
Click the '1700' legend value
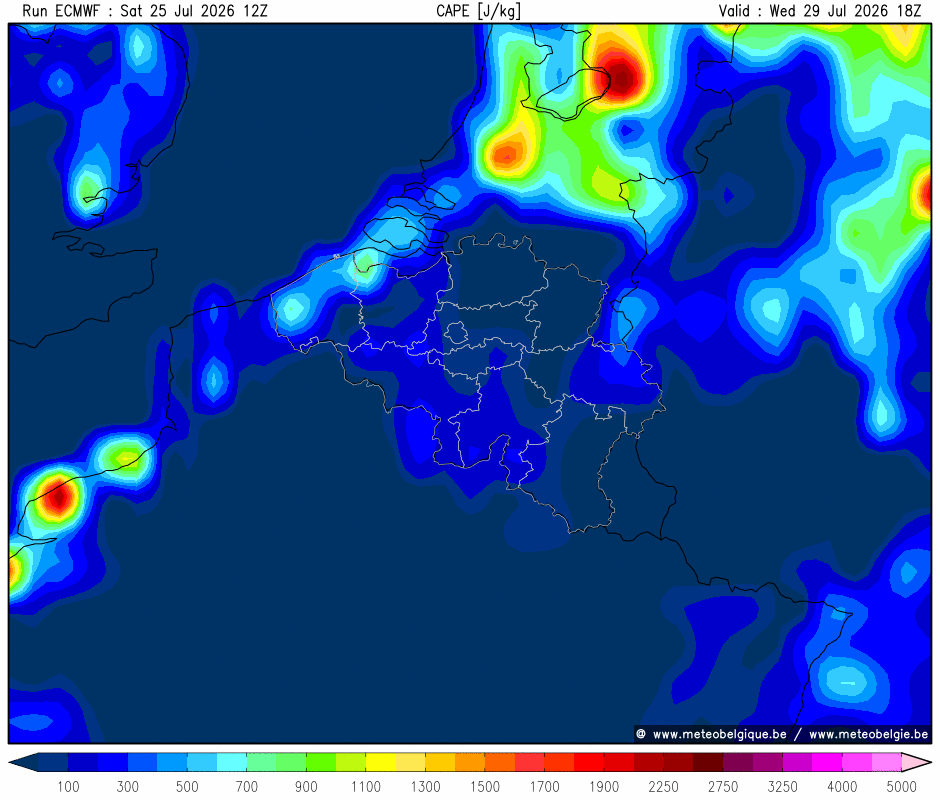coord(544,787)
